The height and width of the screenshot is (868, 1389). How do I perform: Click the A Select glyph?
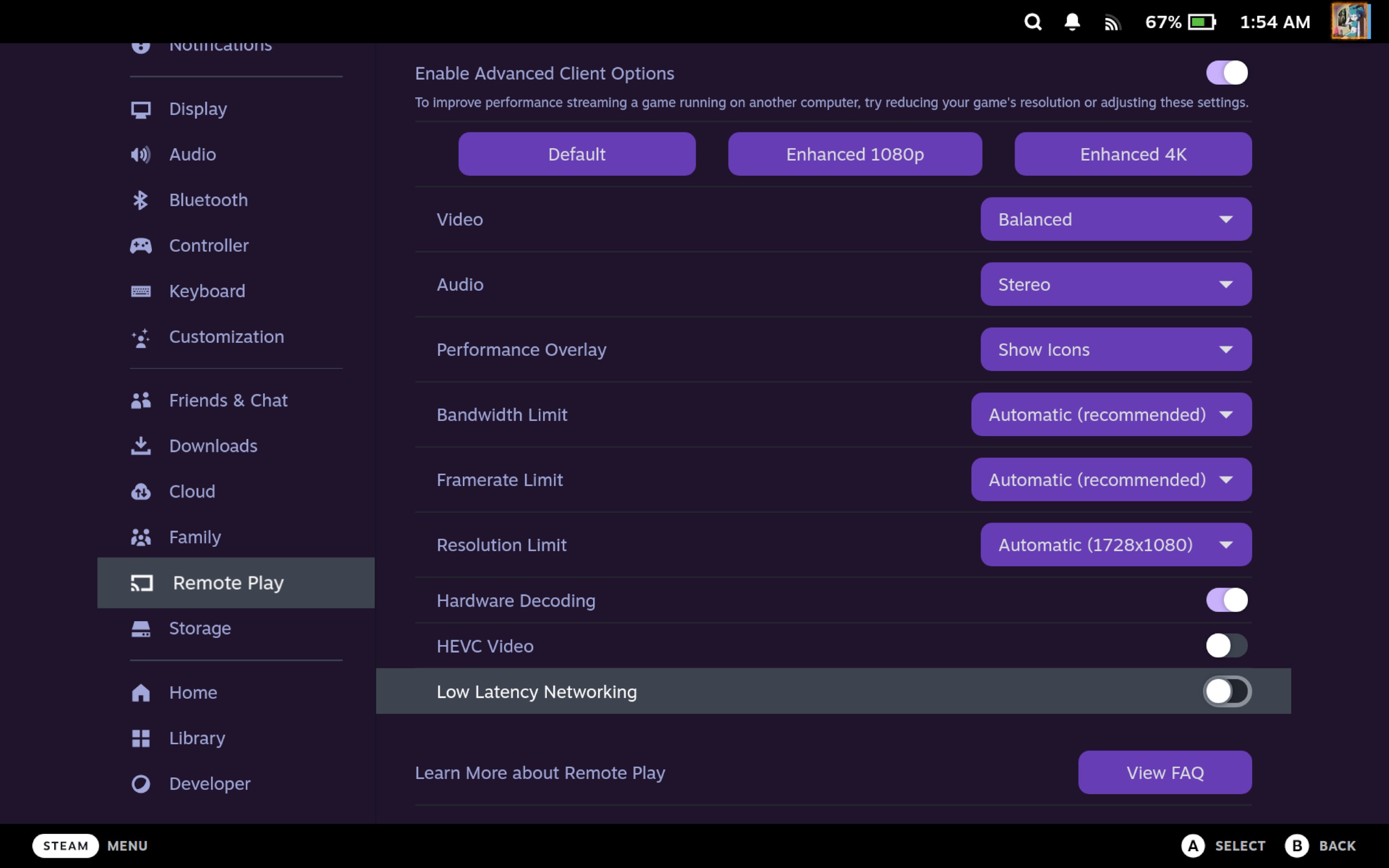pos(1193,846)
